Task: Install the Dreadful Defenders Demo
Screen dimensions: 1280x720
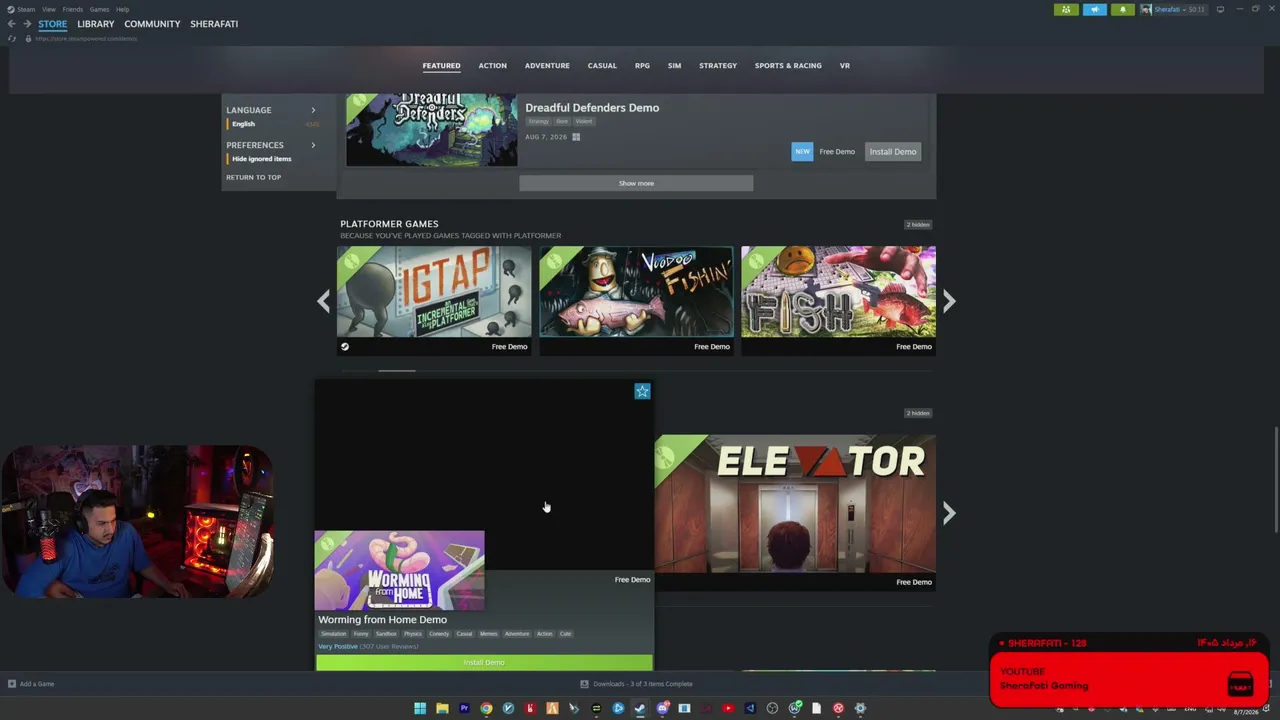Action: (893, 152)
